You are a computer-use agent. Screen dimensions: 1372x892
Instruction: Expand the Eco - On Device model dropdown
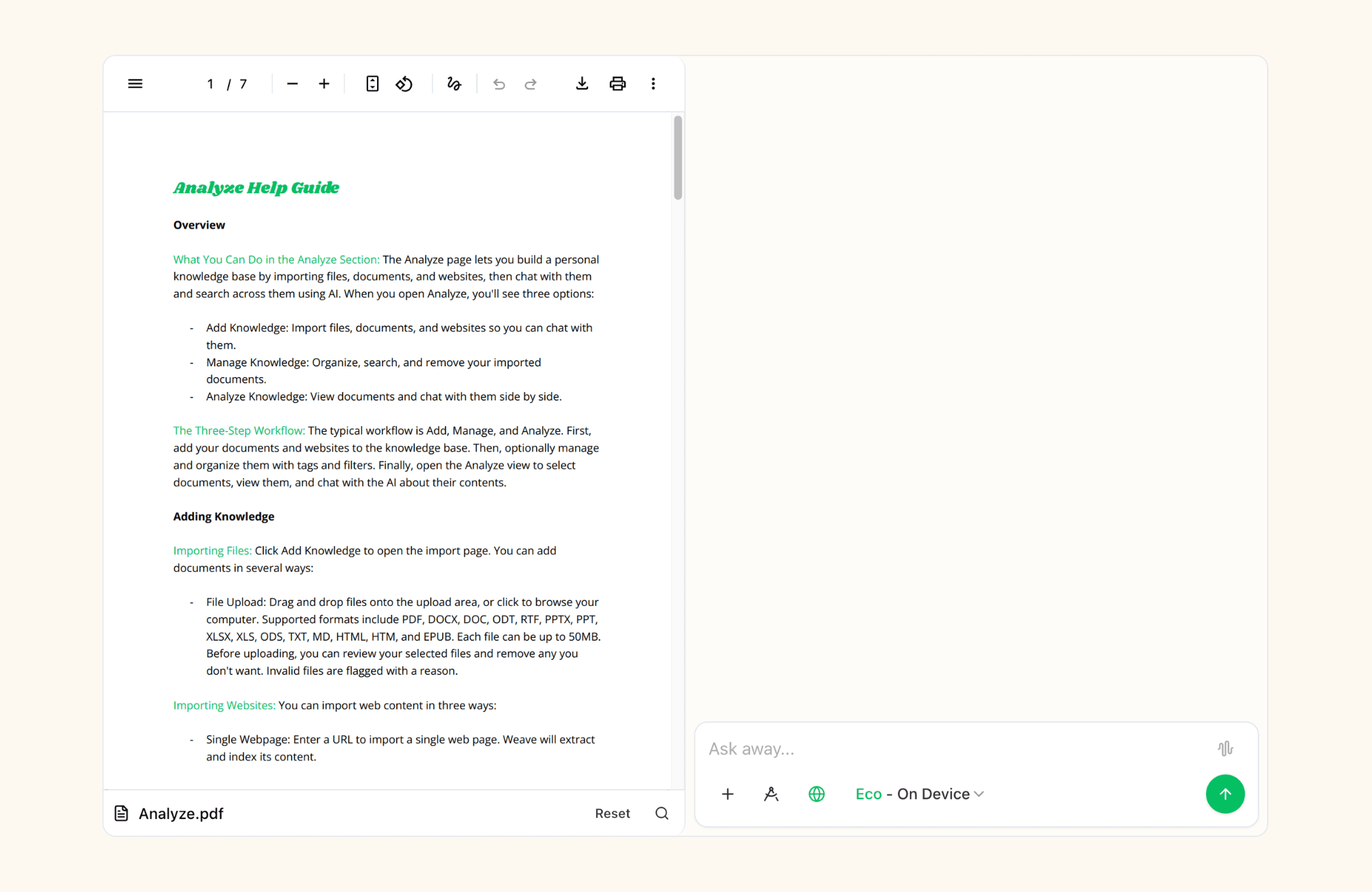click(919, 794)
